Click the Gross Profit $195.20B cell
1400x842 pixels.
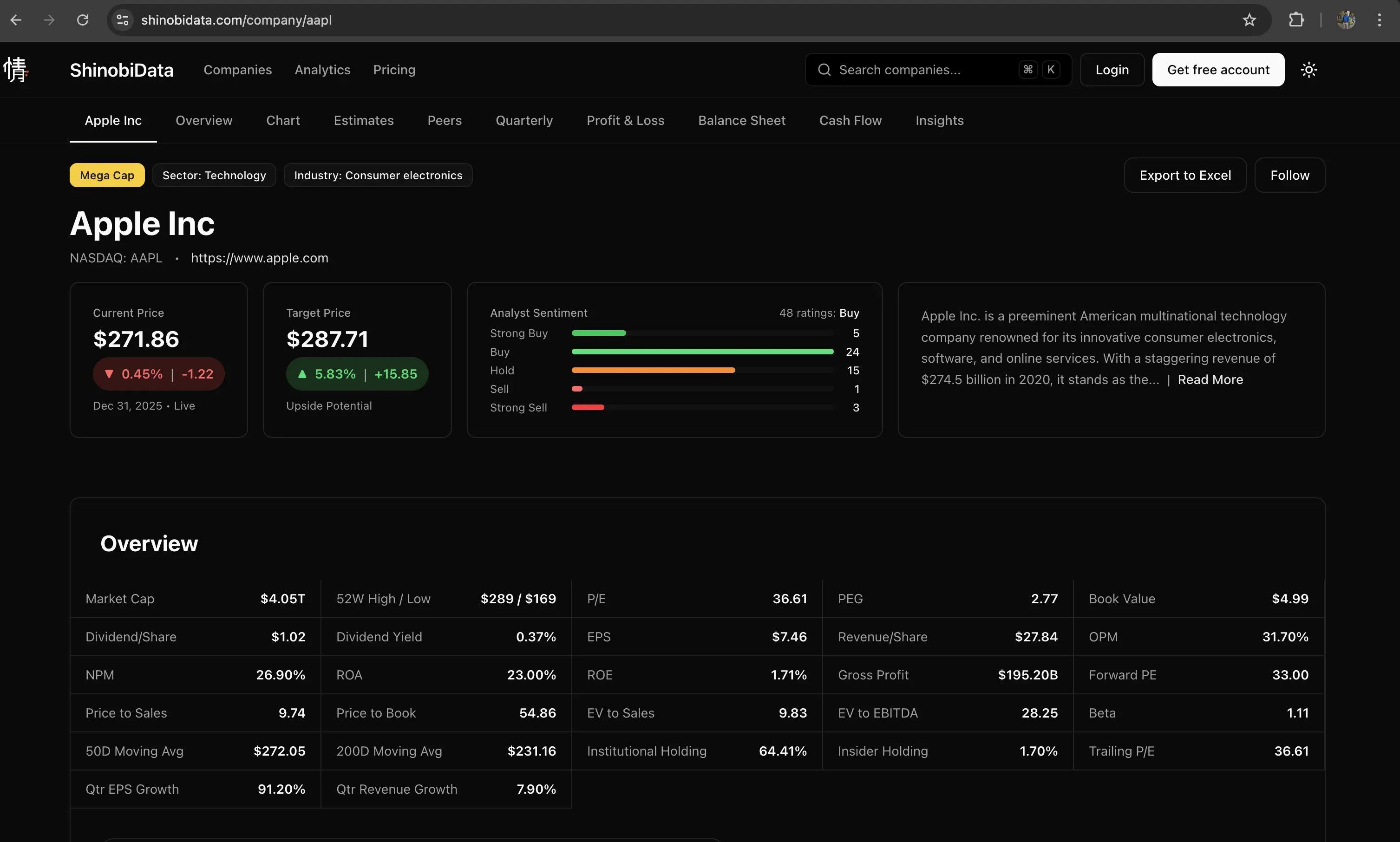click(948, 675)
